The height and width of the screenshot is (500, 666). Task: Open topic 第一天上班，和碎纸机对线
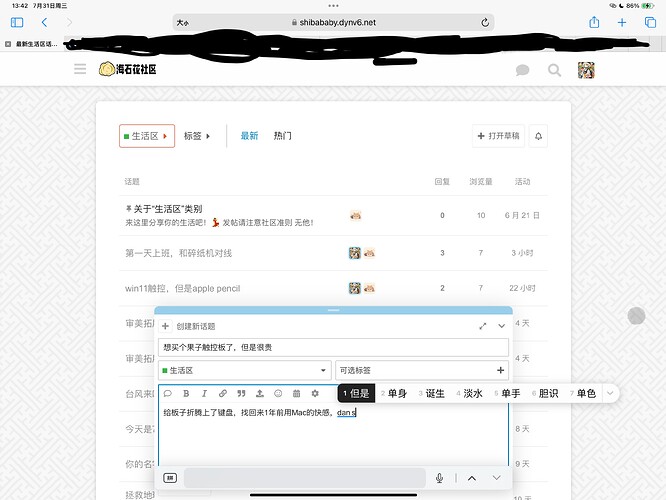[178, 253]
